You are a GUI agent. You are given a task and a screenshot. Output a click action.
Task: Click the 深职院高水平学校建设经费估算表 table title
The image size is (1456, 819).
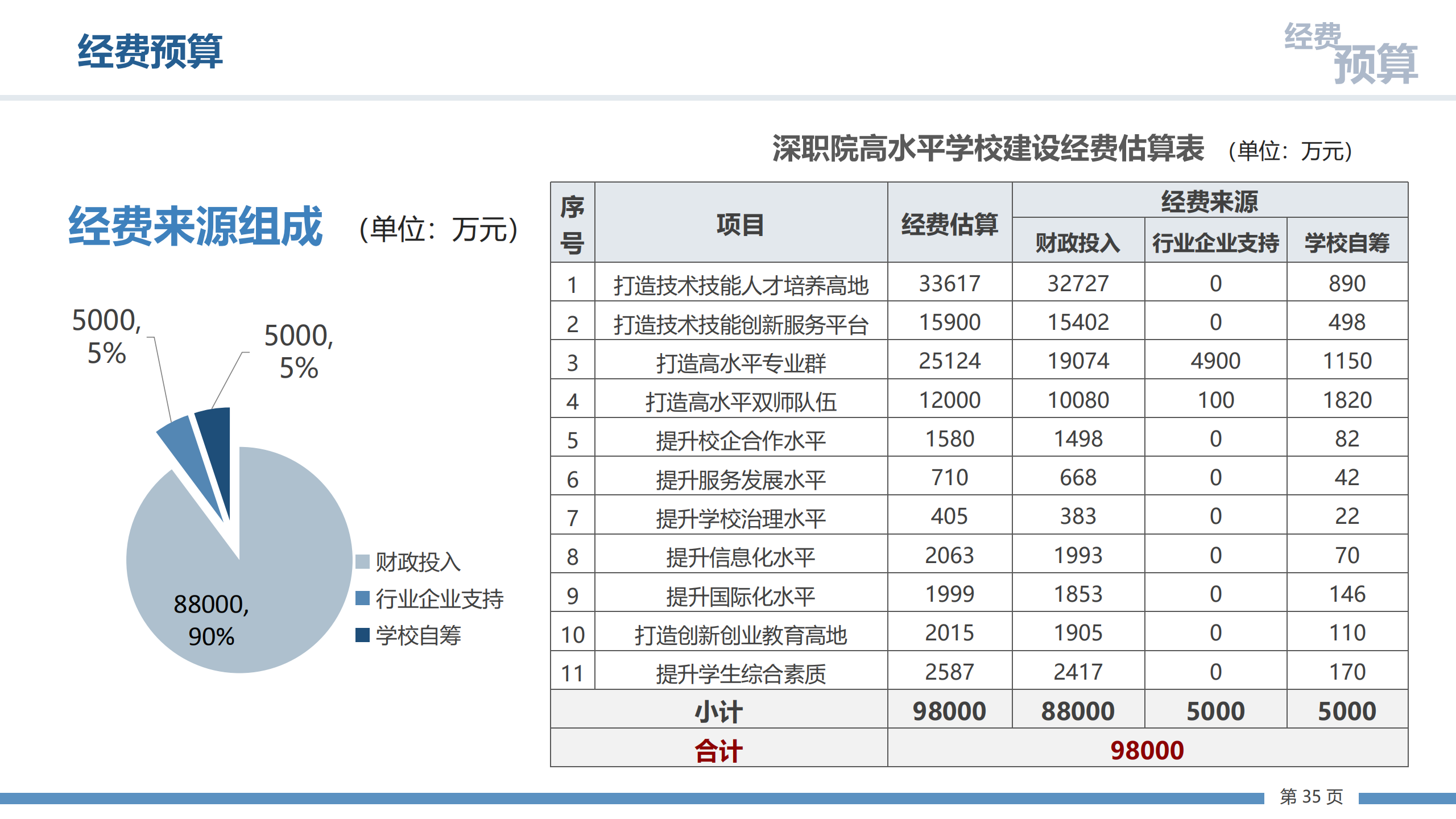tap(988, 149)
